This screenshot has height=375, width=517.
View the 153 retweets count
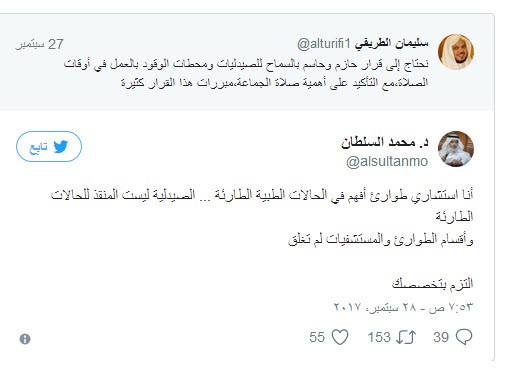(x=379, y=337)
